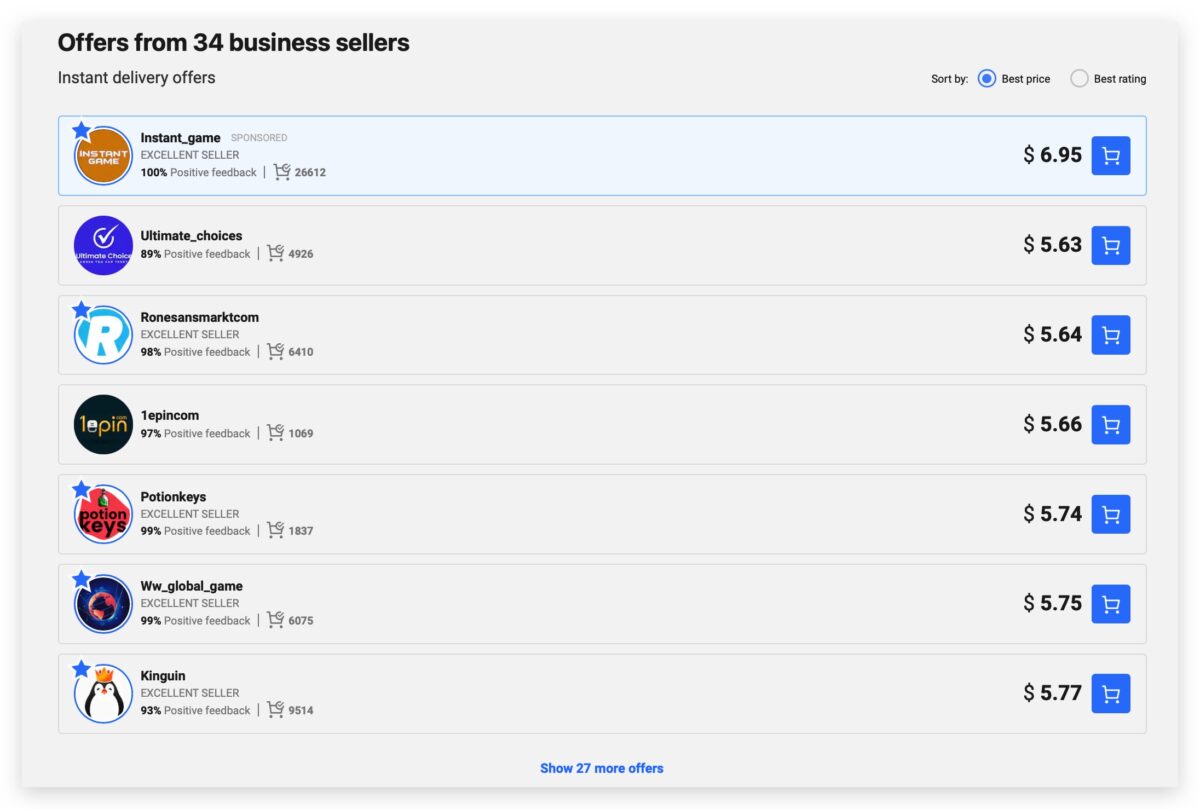The height and width of the screenshot is (809, 1200).
Task: Open Ww_global_game seller name
Action: click(x=191, y=586)
